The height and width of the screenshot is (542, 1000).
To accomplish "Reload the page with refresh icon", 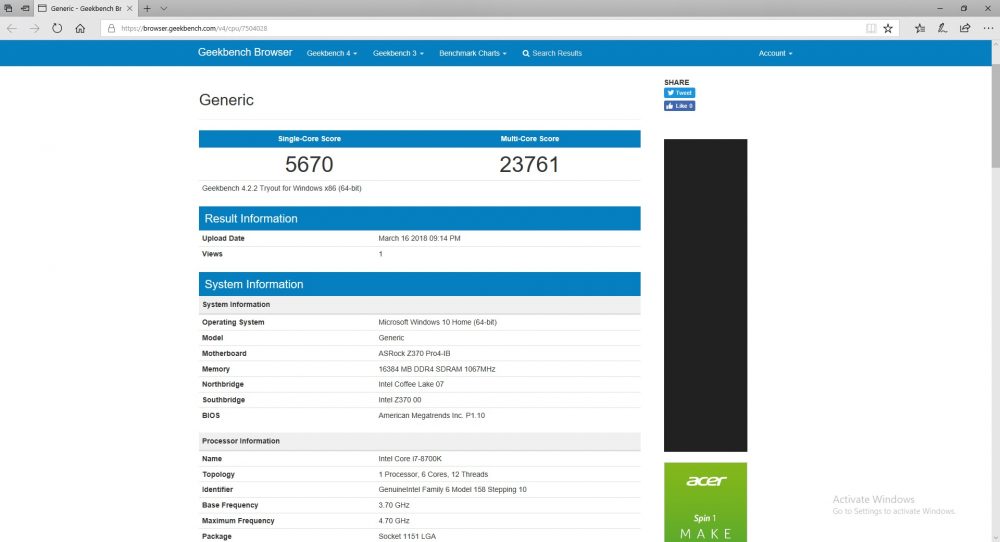I will [57, 28].
